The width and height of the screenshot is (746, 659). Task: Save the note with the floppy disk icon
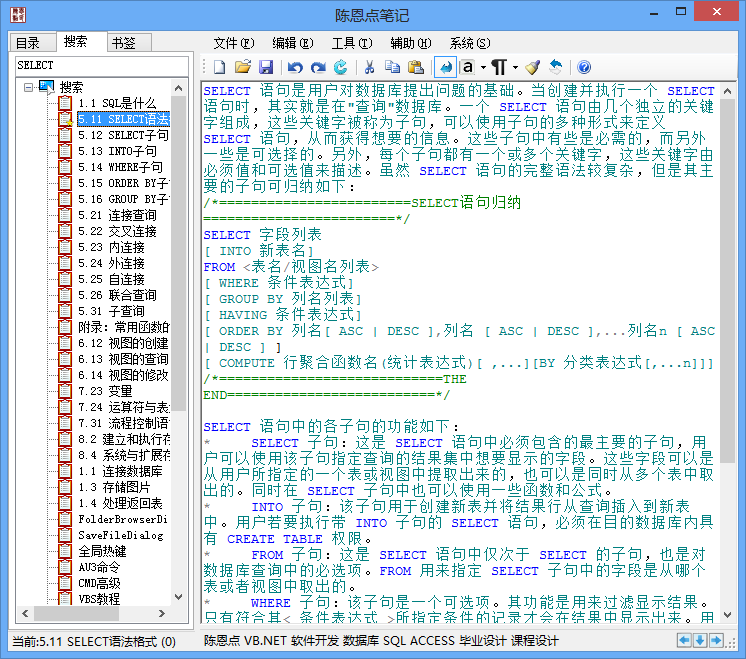pos(266,67)
